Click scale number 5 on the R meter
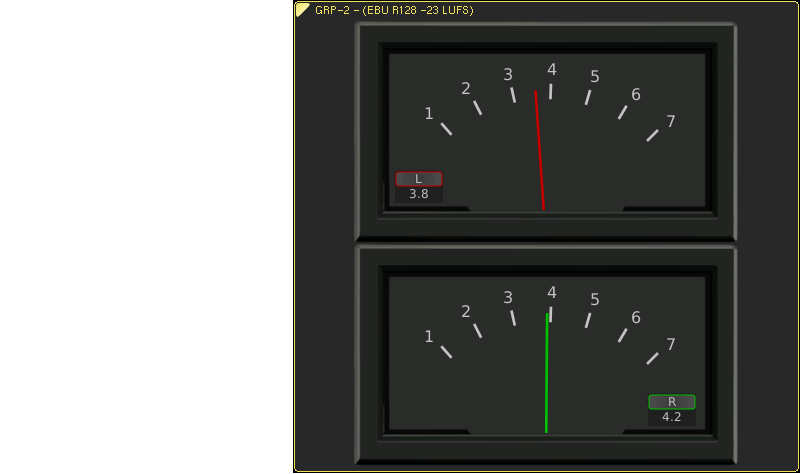The width and height of the screenshot is (800, 474). pos(594,300)
